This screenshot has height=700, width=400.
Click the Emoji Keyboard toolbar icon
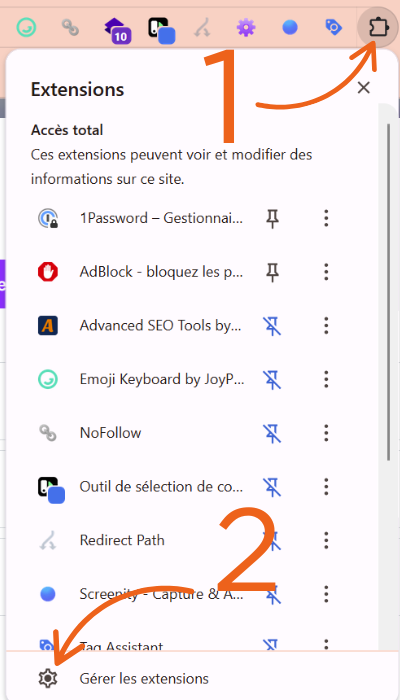tap(26, 28)
